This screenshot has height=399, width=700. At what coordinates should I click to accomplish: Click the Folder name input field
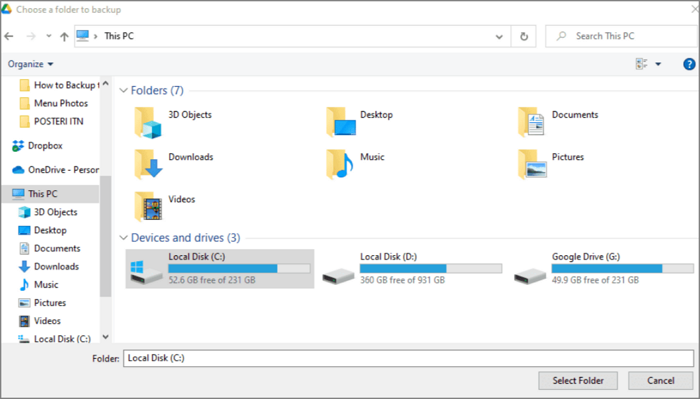408,358
